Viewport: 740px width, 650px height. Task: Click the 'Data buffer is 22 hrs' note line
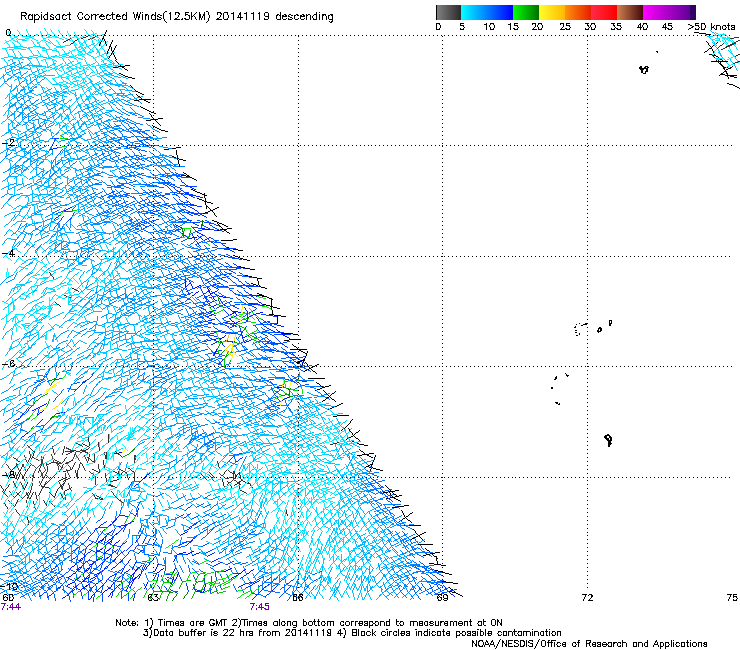pos(352,633)
